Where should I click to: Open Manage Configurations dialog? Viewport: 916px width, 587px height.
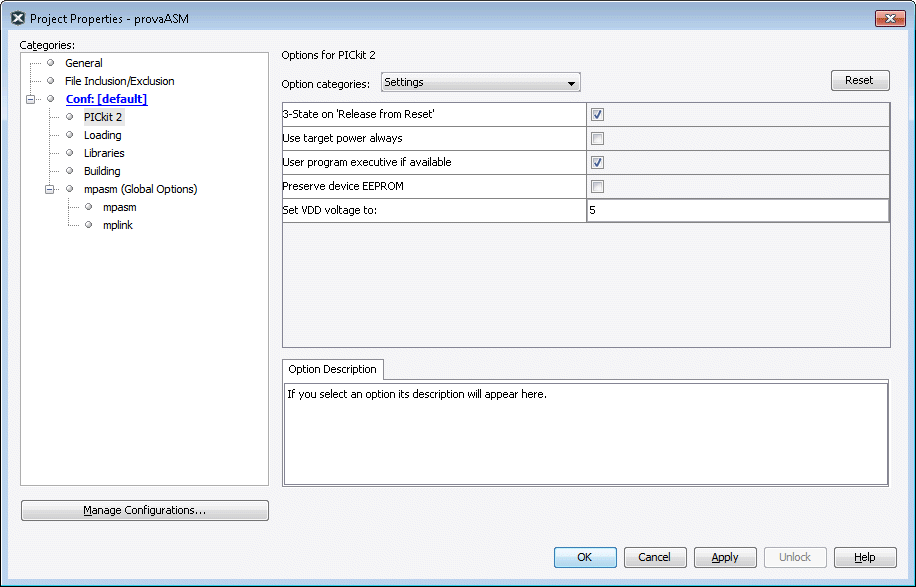(x=145, y=510)
